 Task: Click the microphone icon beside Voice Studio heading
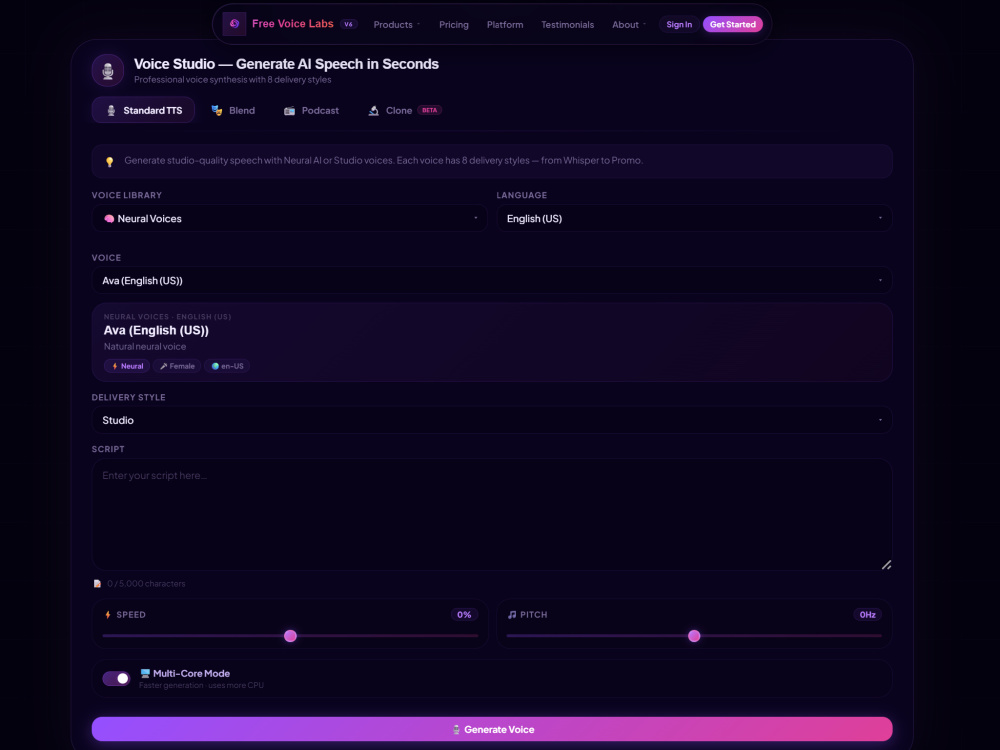108,70
